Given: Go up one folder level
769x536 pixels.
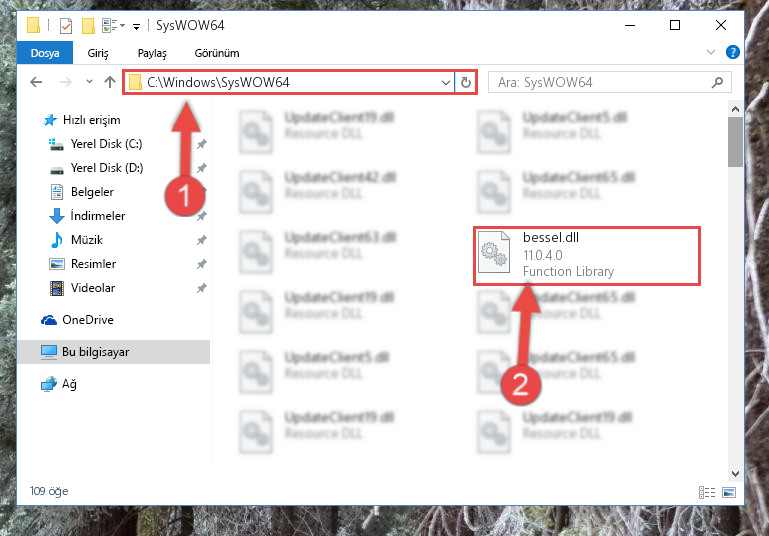Looking at the screenshot, I should point(110,82).
